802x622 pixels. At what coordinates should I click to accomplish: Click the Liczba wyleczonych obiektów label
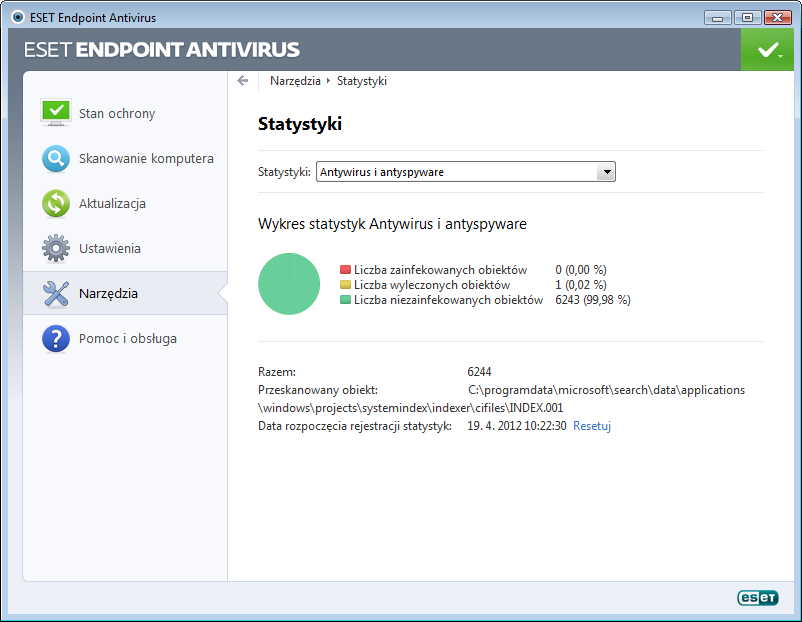[432, 284]
